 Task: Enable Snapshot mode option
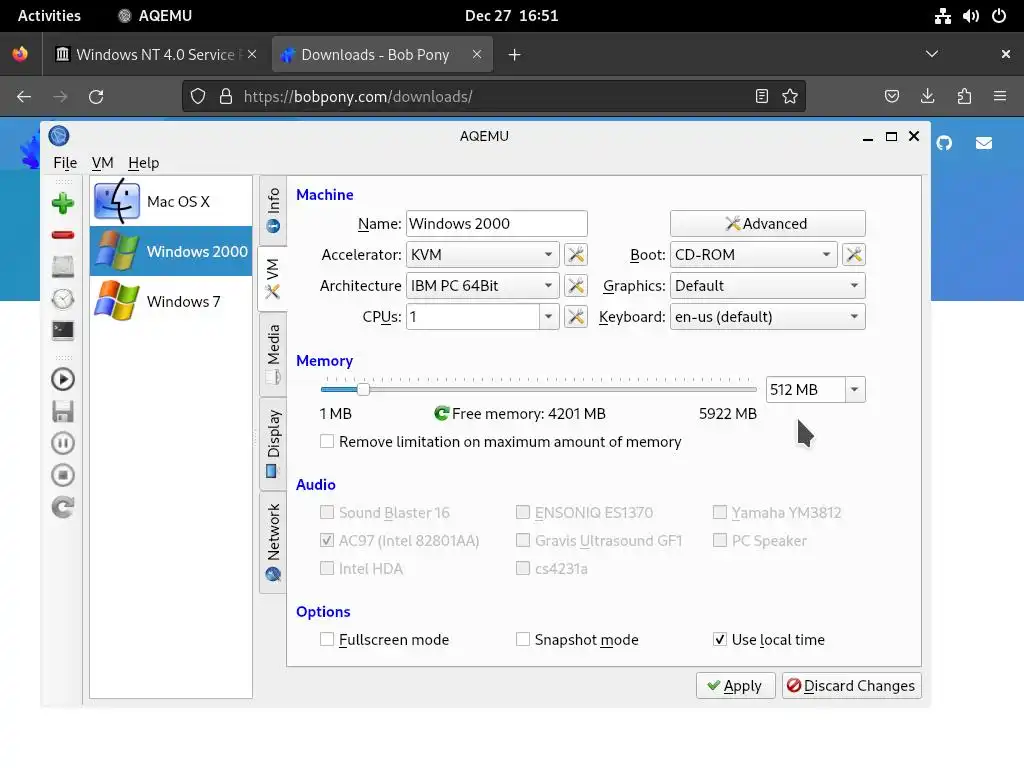[522, 639]
